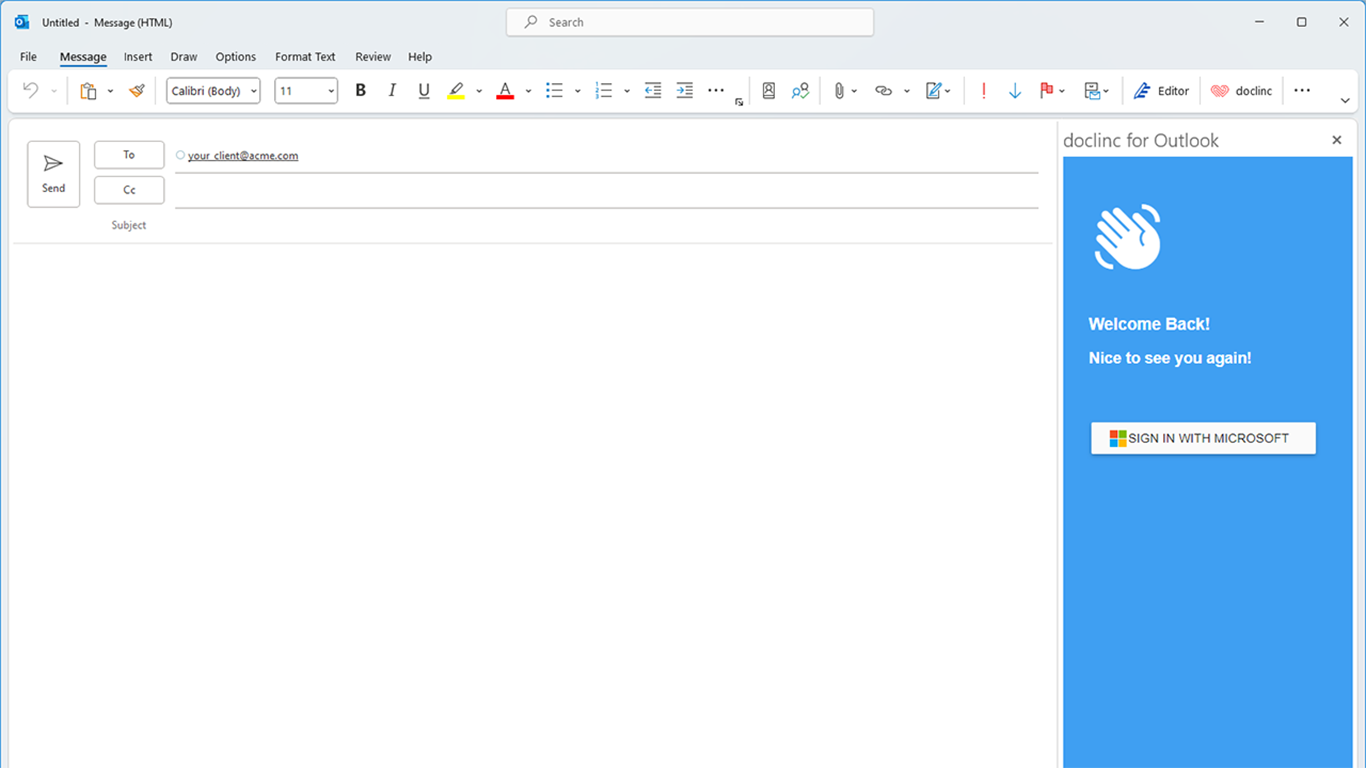
Task: Click the Paste clipboard icon
Action: (88, 91)
